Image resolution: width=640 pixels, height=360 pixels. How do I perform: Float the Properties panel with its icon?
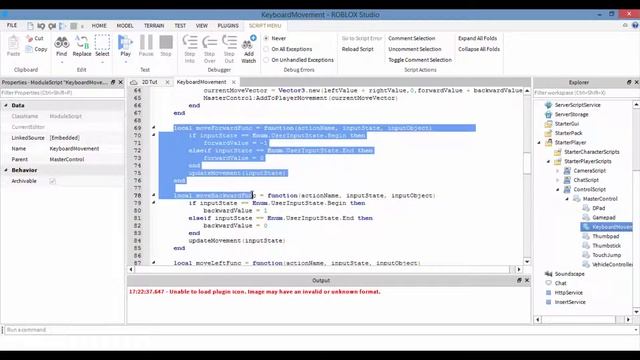pyautogui.click(x=113, y=82)
